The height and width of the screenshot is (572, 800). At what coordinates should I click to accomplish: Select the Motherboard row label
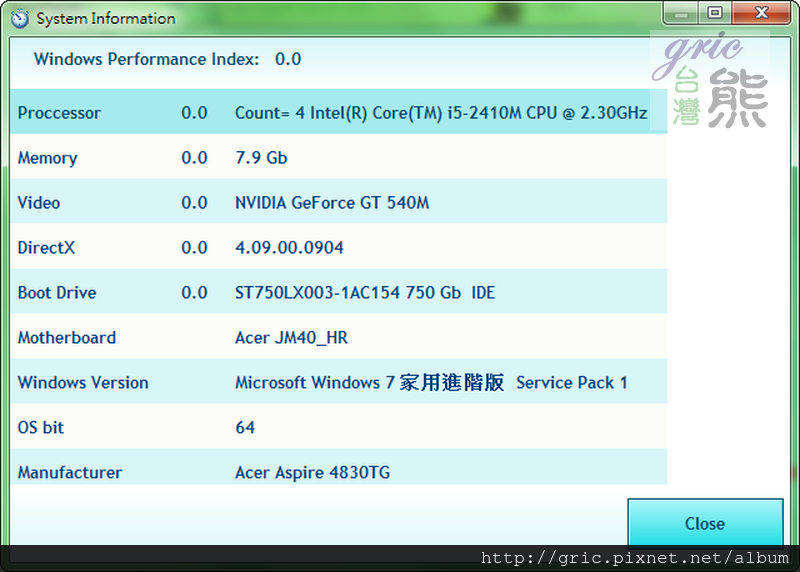[67, 337]
